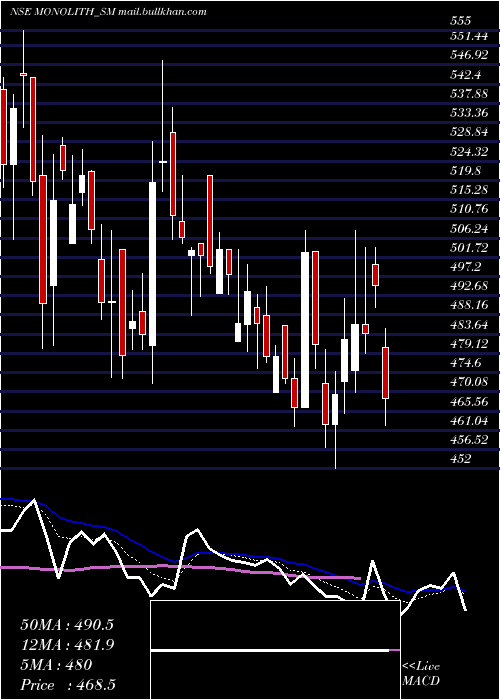The width and height of the screenshot is (500, 700).
Task: Select the 506.24 price axis label
Action: 468,229
